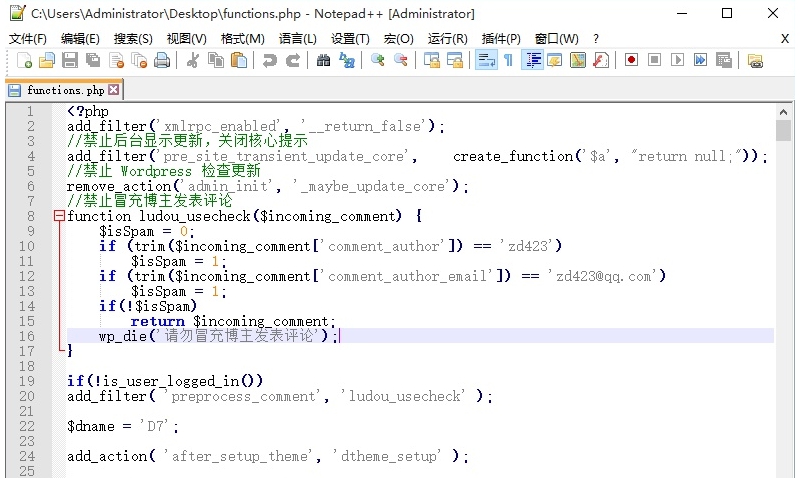Click the Print icon in toolbar
801x478 pixels.
click(x=161, y=60)
